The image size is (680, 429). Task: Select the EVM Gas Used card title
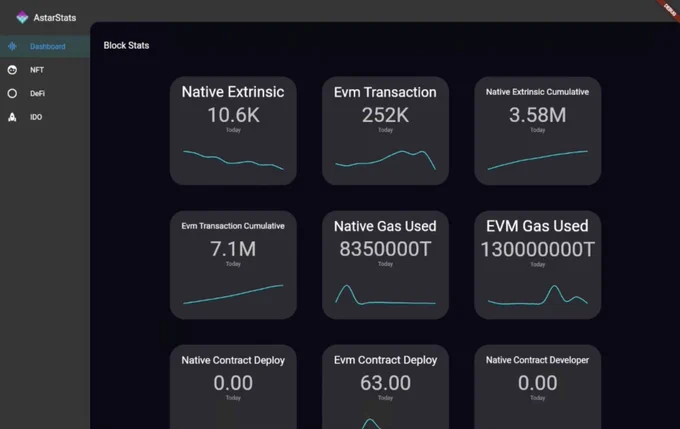coord(537,226)
